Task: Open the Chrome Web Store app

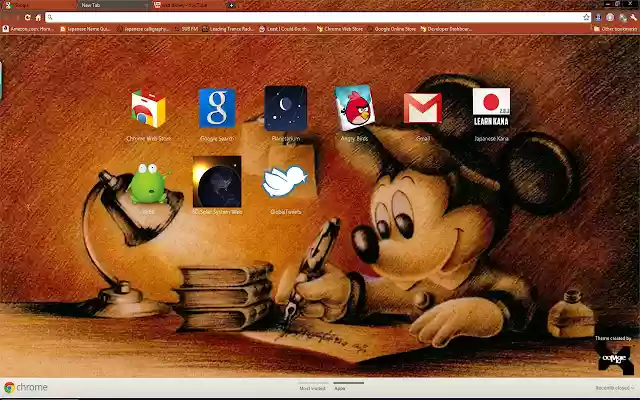Action: tap(148, 109)
